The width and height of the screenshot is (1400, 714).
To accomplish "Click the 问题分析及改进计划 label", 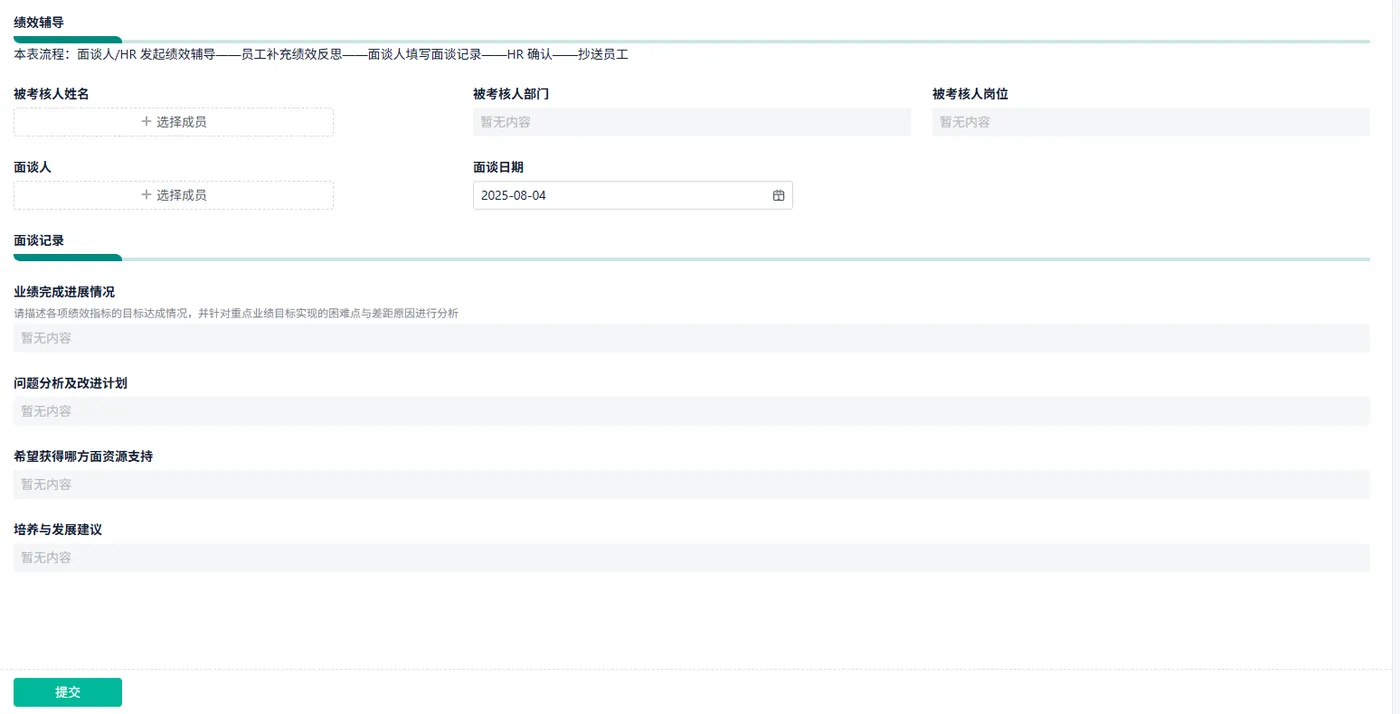I will pyautogui.click(x=70, y=383).
